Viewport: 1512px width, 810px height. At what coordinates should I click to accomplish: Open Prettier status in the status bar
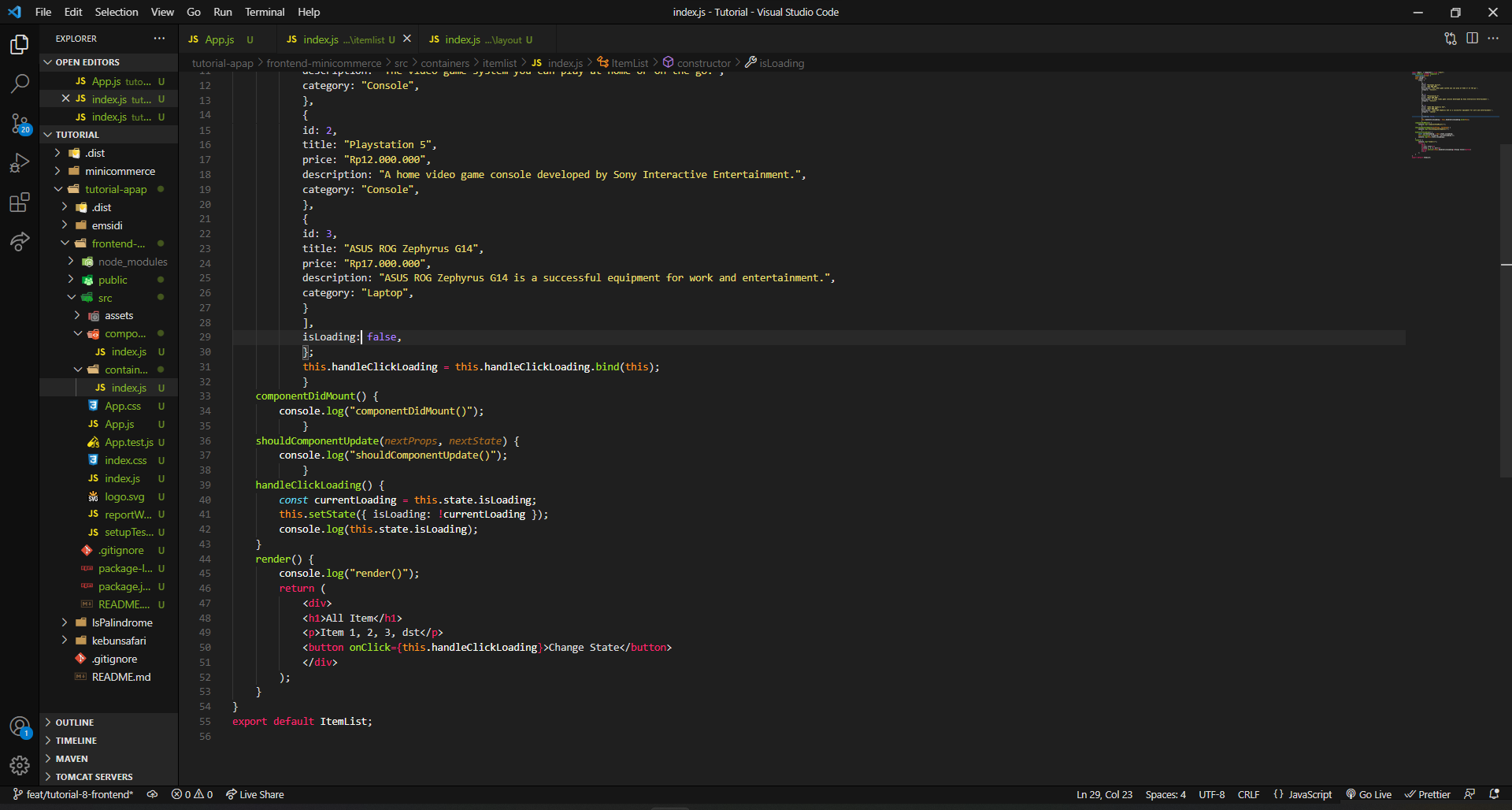[x=1428, y=794]
